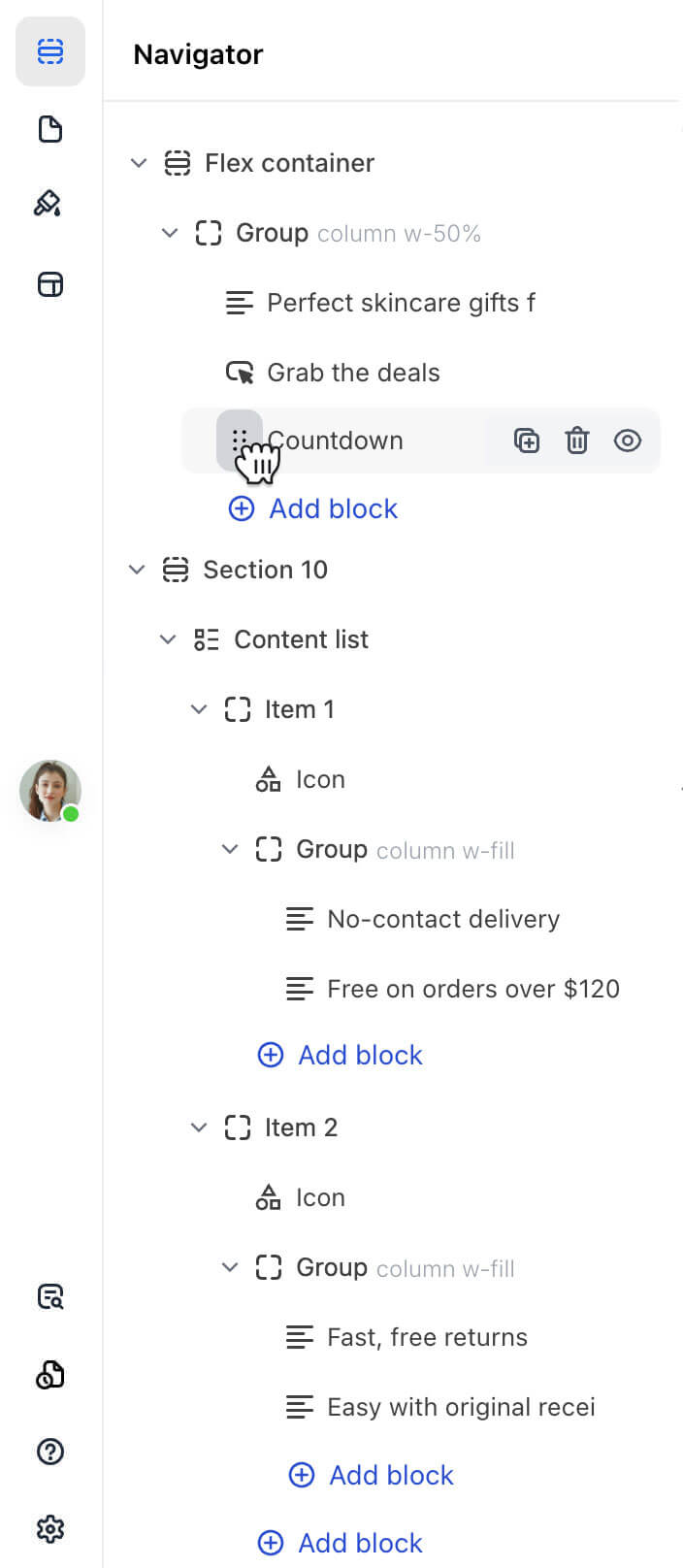Duplicate the Countdown block
The image size is (683, 1568).
[526, 441]
